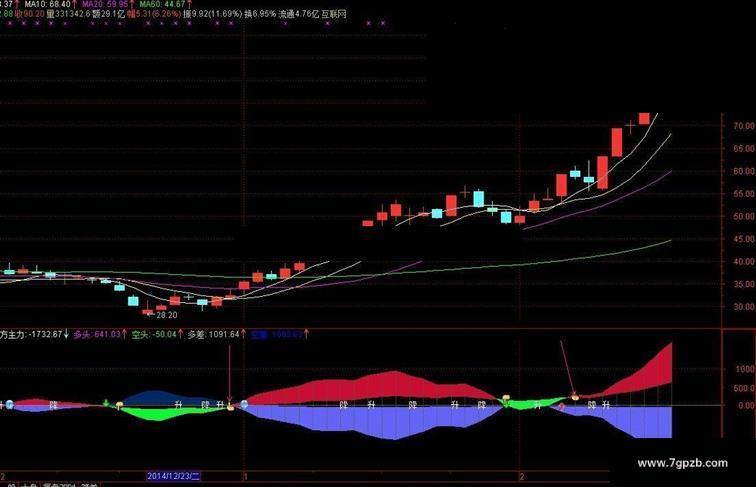The height and width of the screenshot is (487, 756).
Task: Click the amplitude value 振9.92(11.69%)
Action: pos(212,14)
